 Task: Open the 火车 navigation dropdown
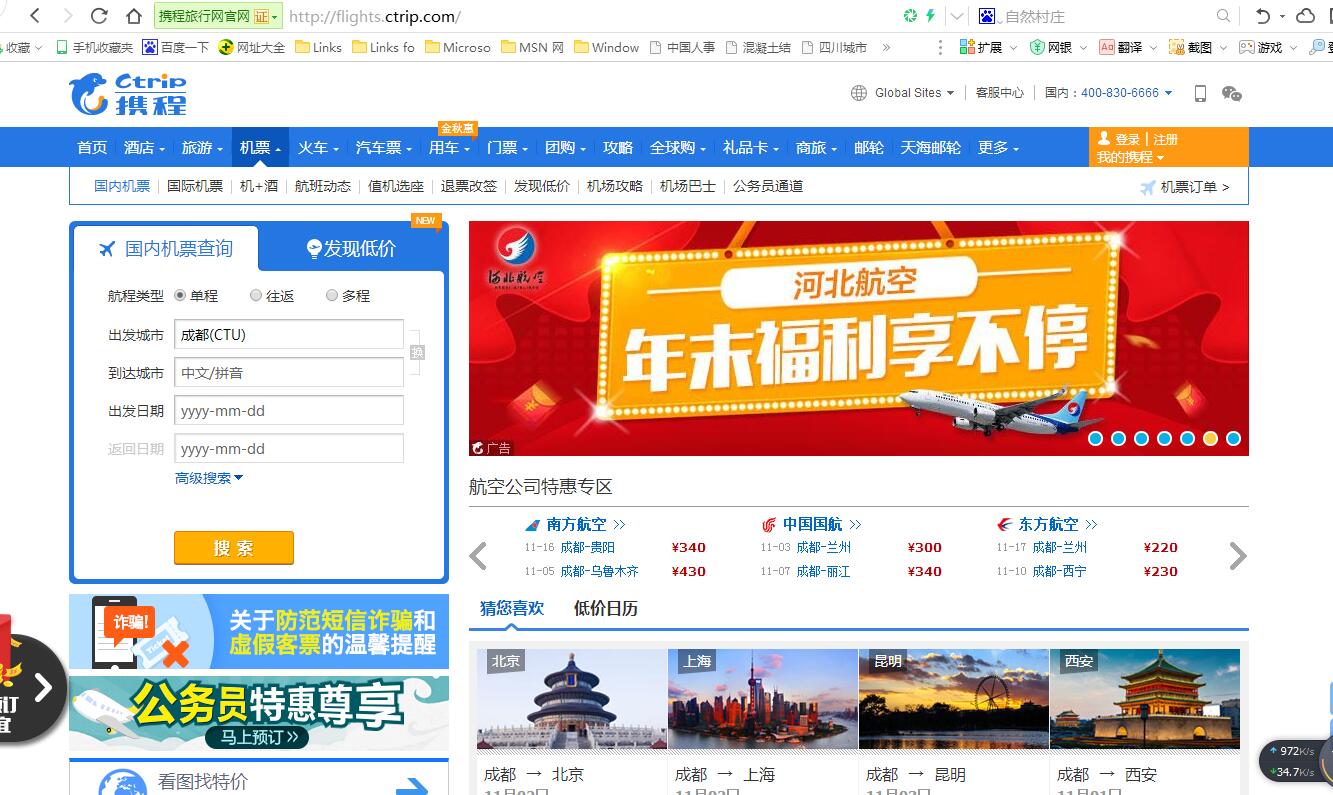click(318, 147)
